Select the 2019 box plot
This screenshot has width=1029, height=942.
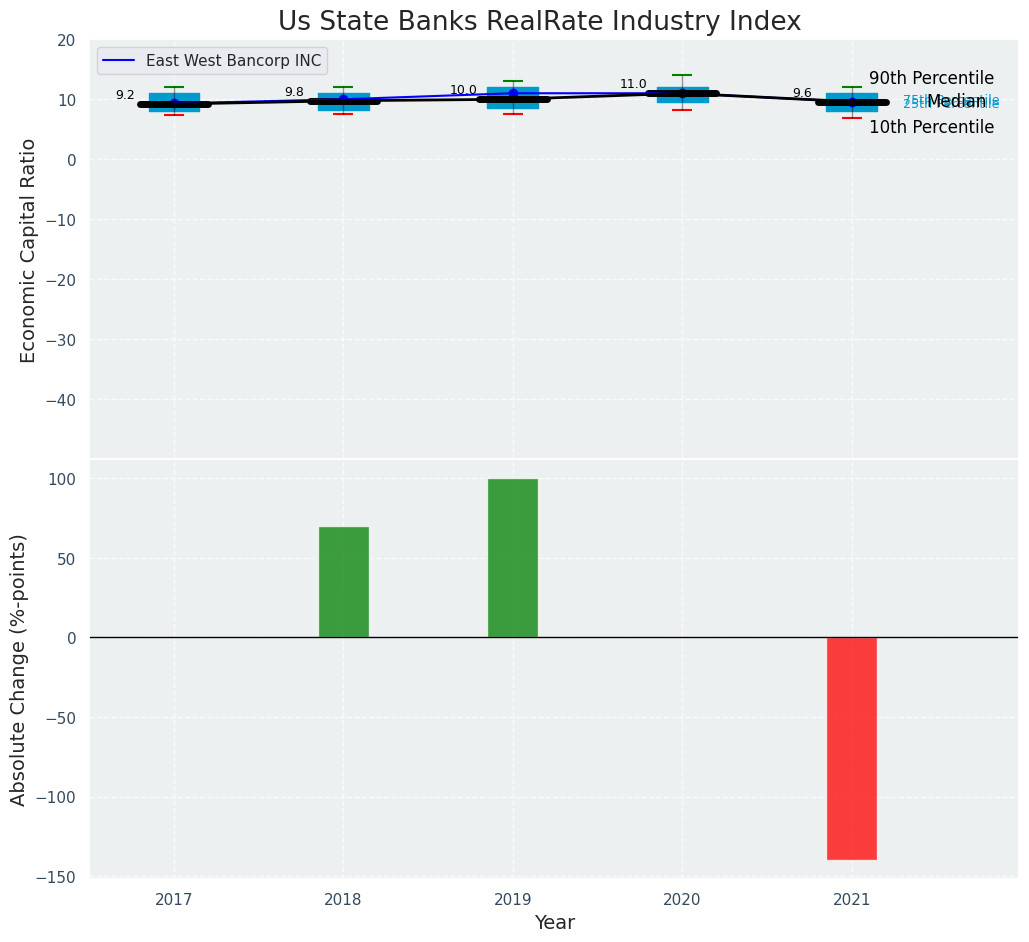coord(513,98)
